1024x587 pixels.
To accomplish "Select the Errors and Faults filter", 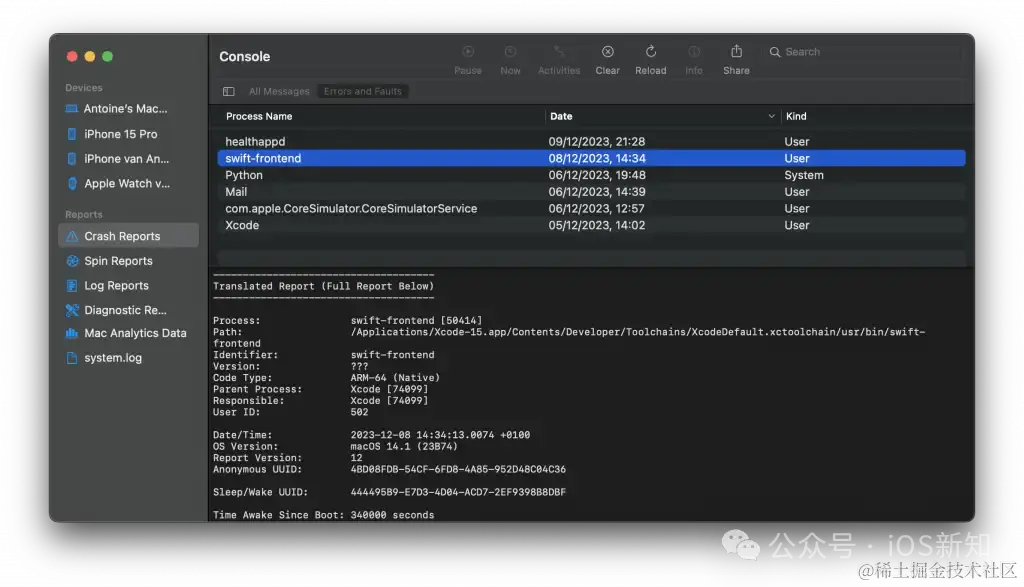I will [362, 91].
